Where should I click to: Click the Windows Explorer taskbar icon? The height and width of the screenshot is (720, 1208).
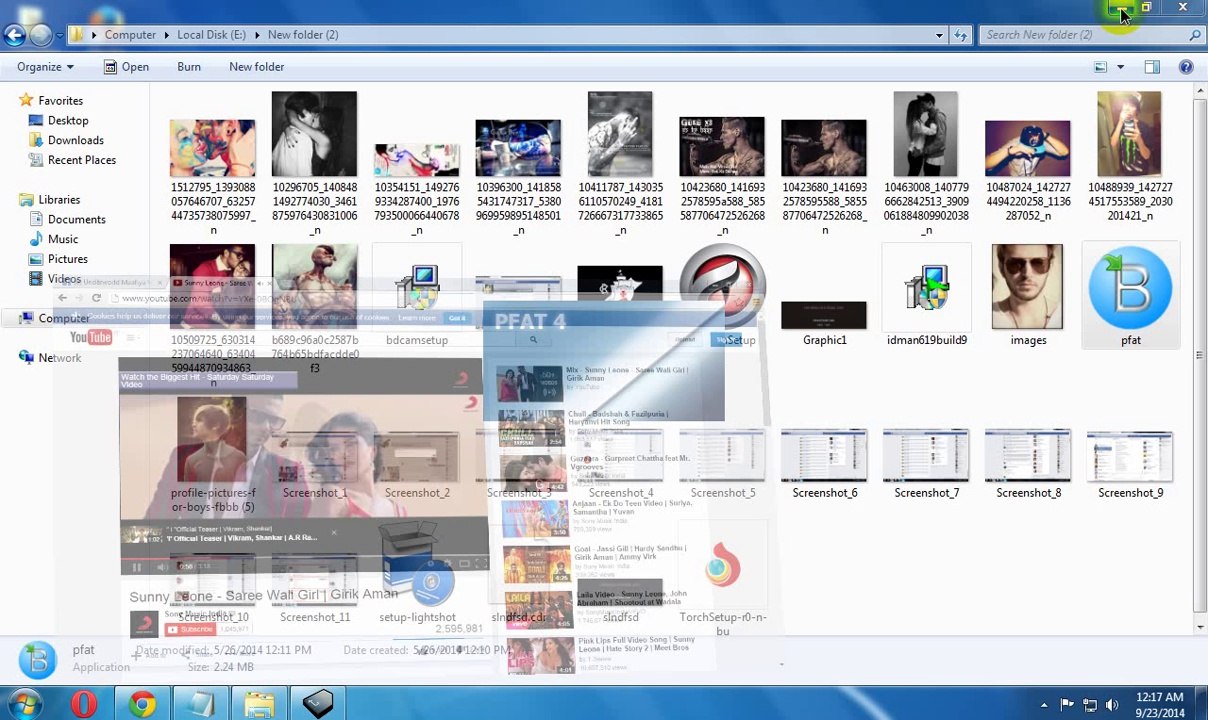pyautogui.click(x=259, y=705)
